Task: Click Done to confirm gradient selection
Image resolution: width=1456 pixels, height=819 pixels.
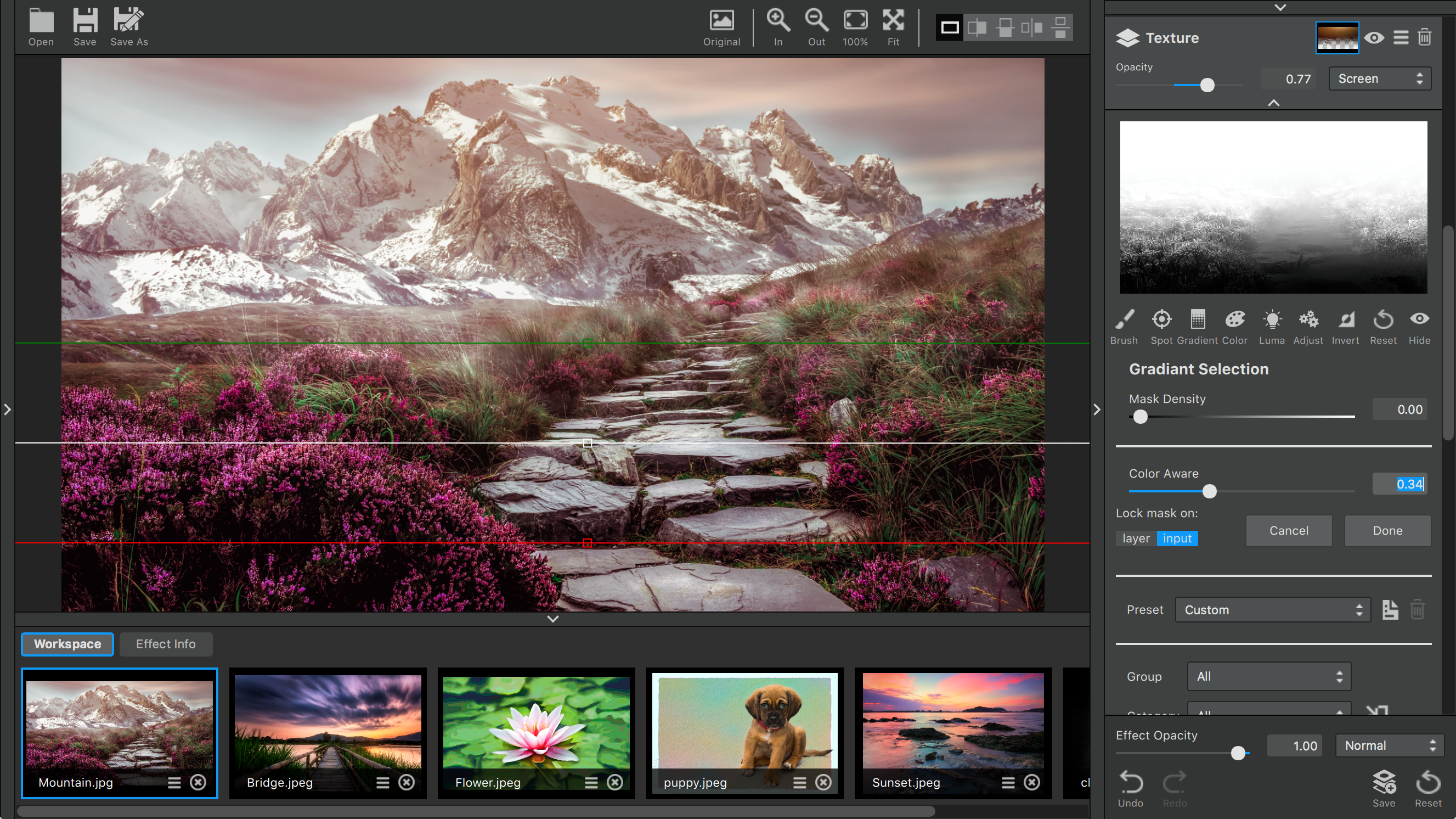Action: coord(1387,531)
